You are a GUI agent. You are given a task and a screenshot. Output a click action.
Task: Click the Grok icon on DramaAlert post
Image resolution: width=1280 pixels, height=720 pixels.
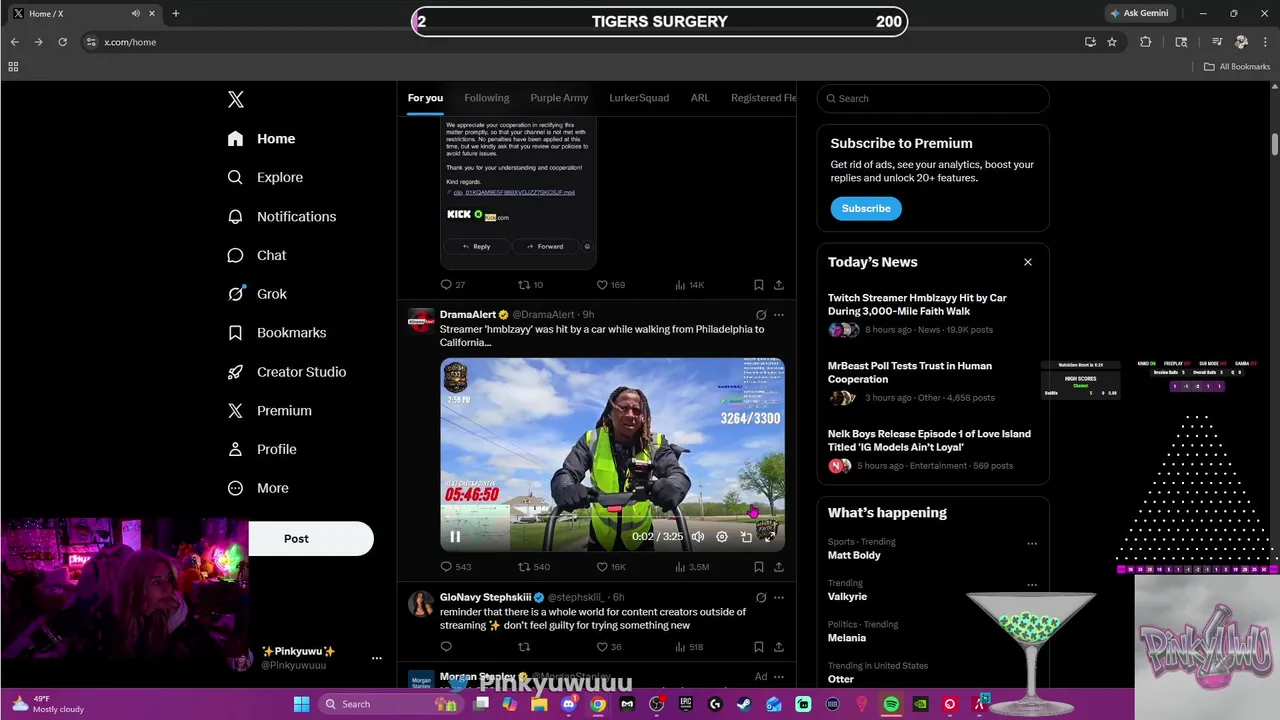761,315
